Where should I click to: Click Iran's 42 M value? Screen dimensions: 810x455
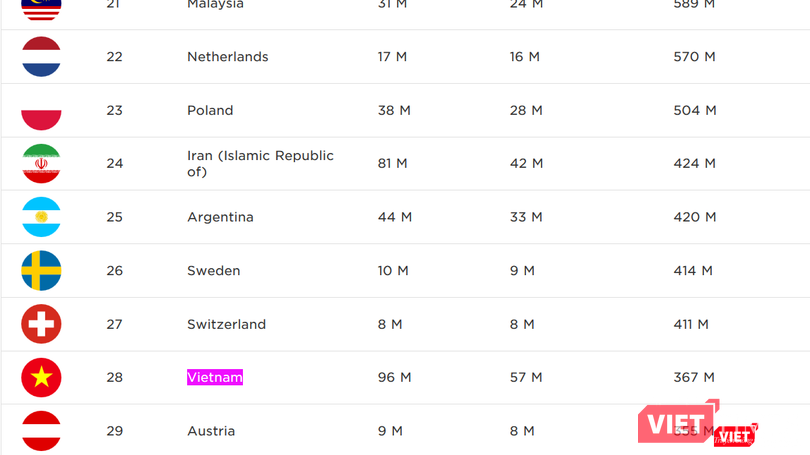coord(526,163)
